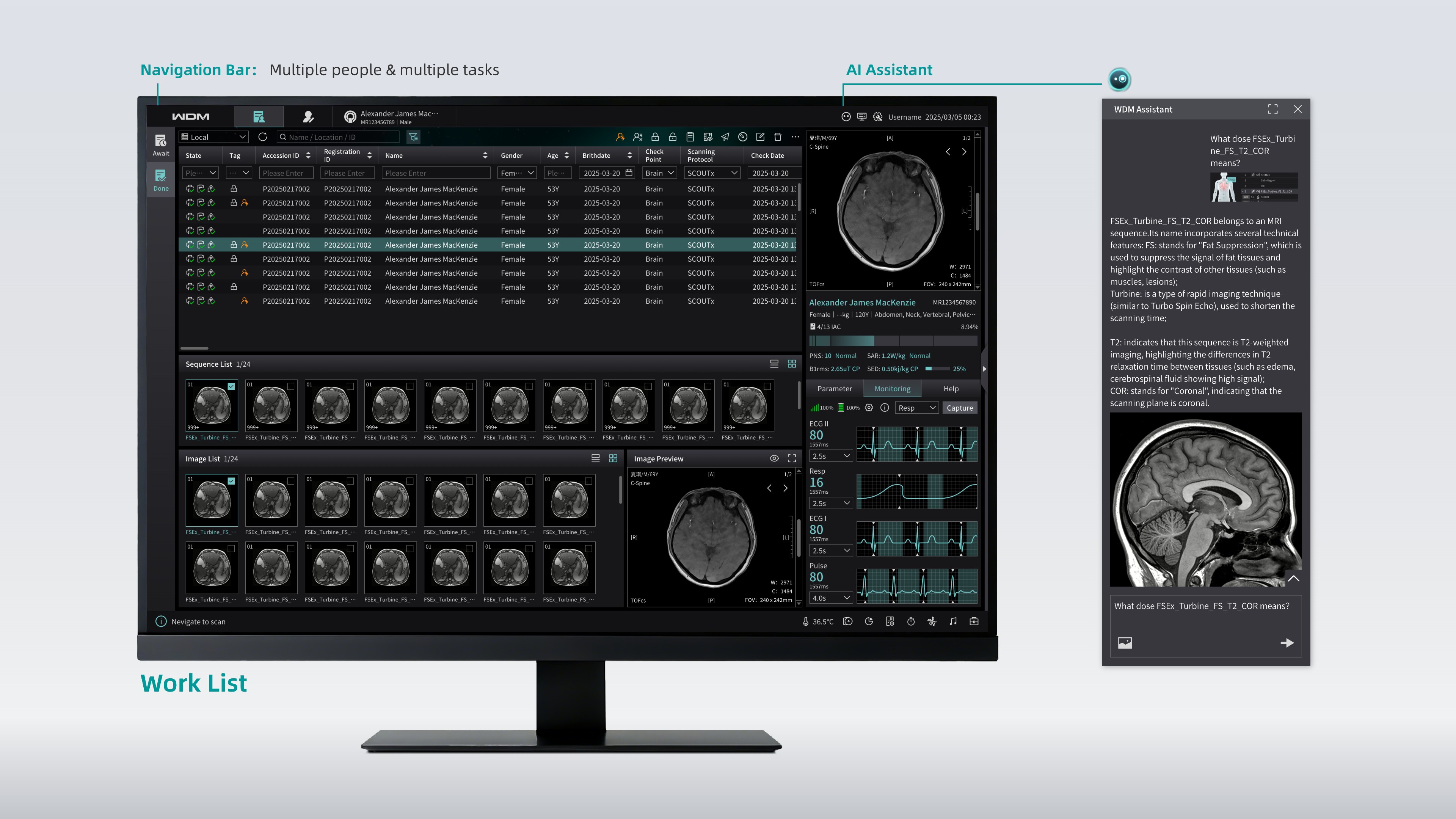Click the toolbox icon in status bar

tap(974, 621)
